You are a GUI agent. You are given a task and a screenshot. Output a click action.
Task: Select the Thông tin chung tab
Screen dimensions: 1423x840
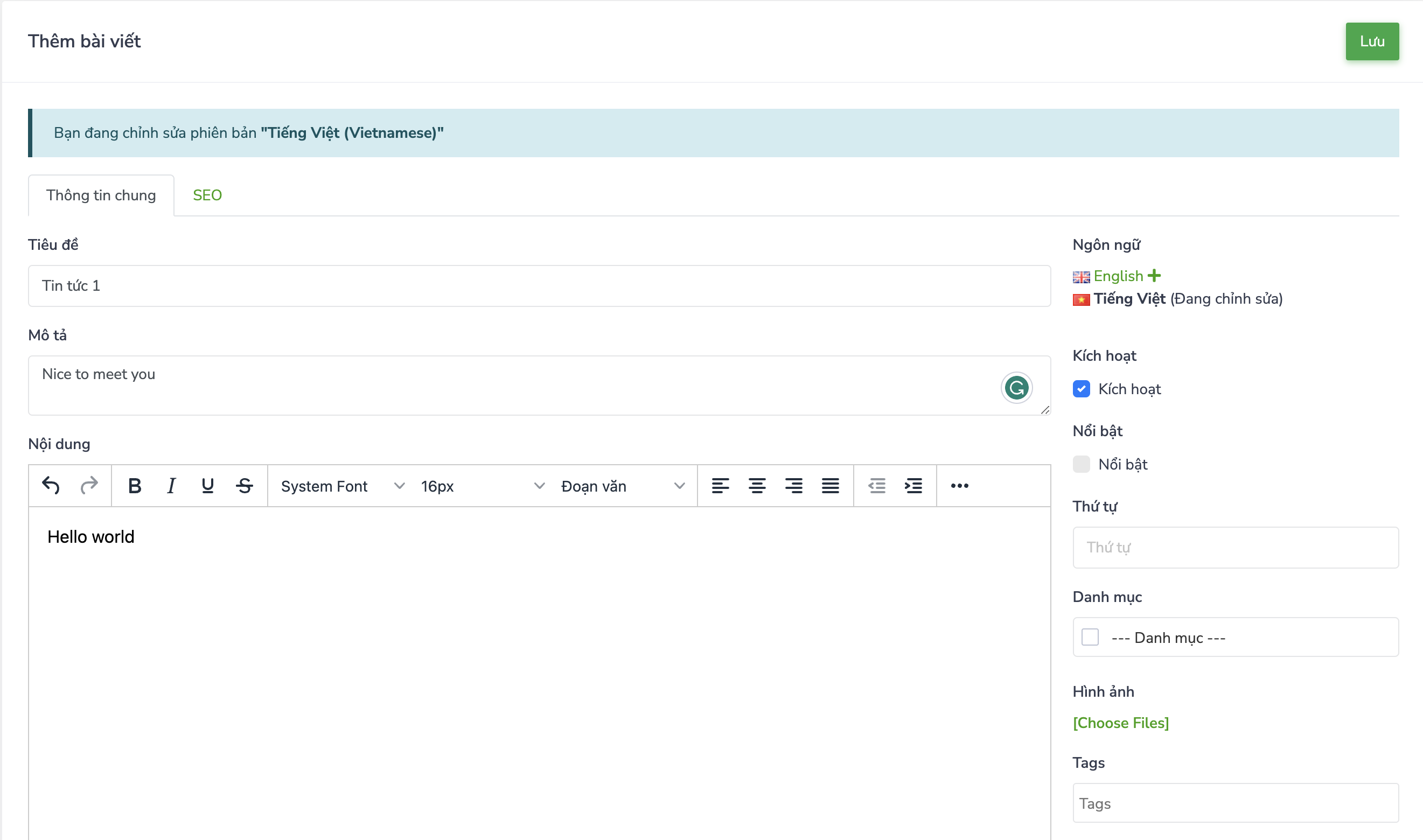pos(101,195)
